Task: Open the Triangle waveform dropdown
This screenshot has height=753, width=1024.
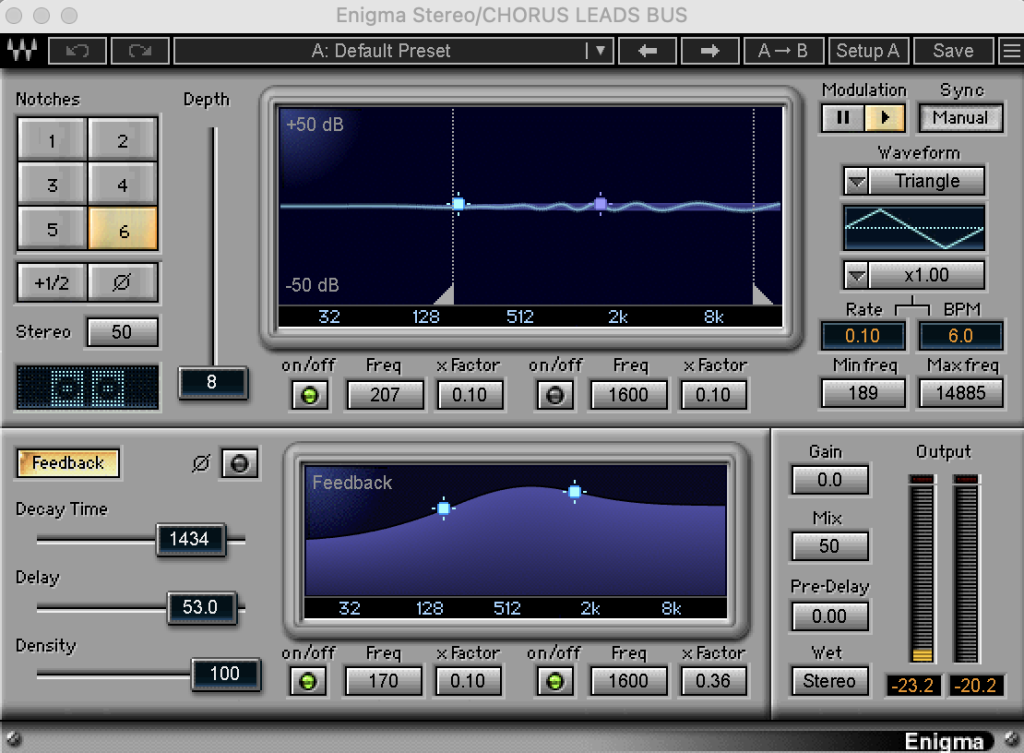Action: click(x=857, y=181)
